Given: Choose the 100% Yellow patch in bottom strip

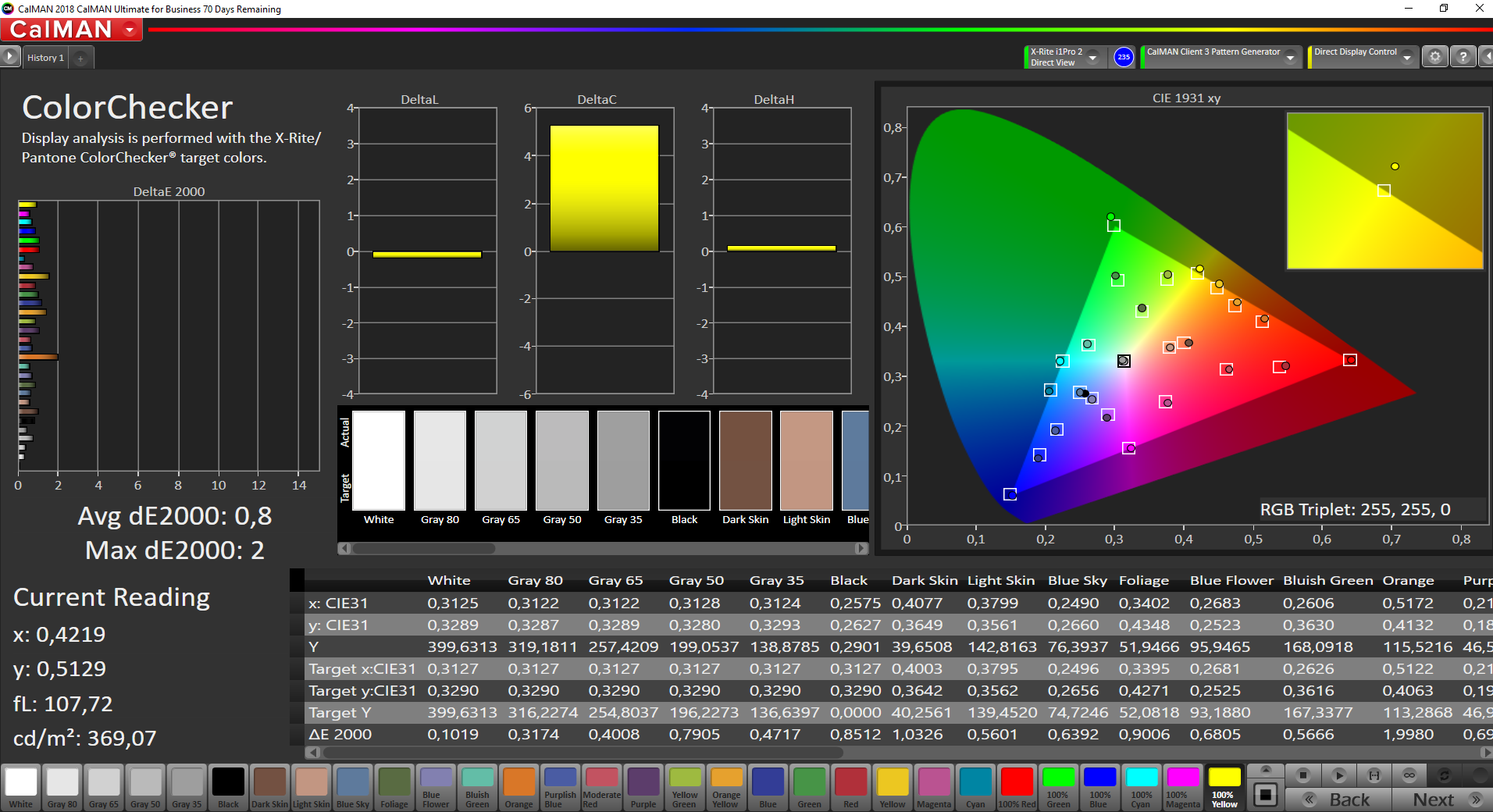Looking at the screenshot, I should point(1224,787).
